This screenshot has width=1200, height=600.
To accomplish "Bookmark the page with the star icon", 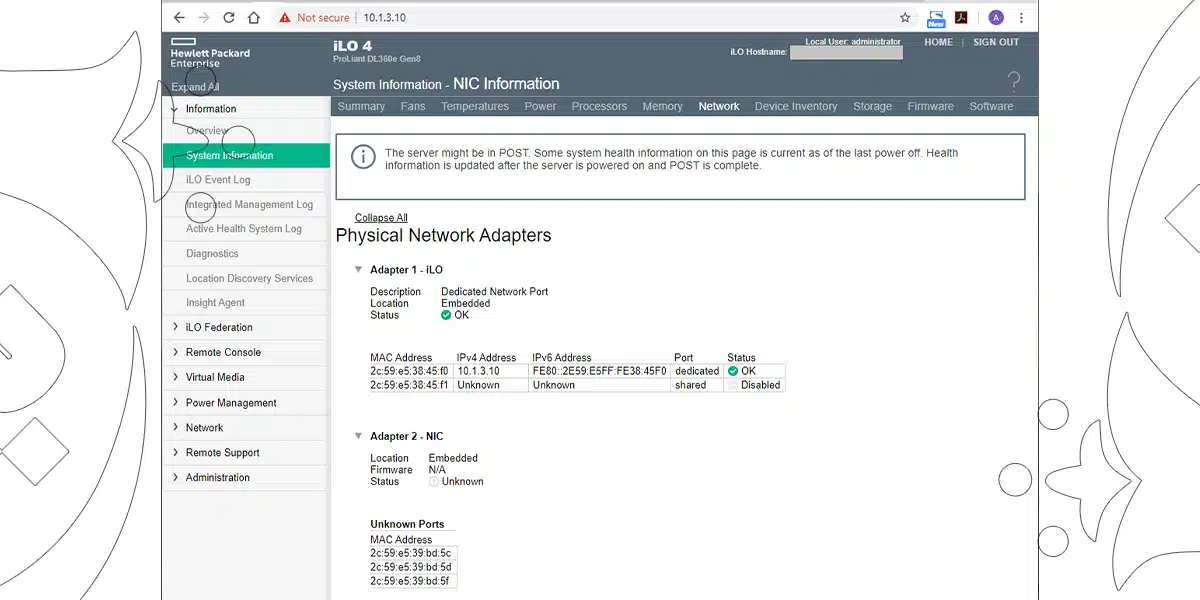I will [x=905, y=17].
